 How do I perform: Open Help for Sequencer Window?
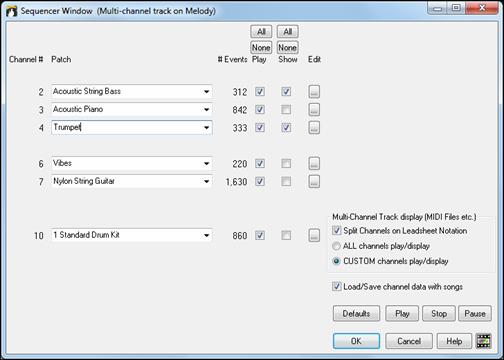coord(454,341)
